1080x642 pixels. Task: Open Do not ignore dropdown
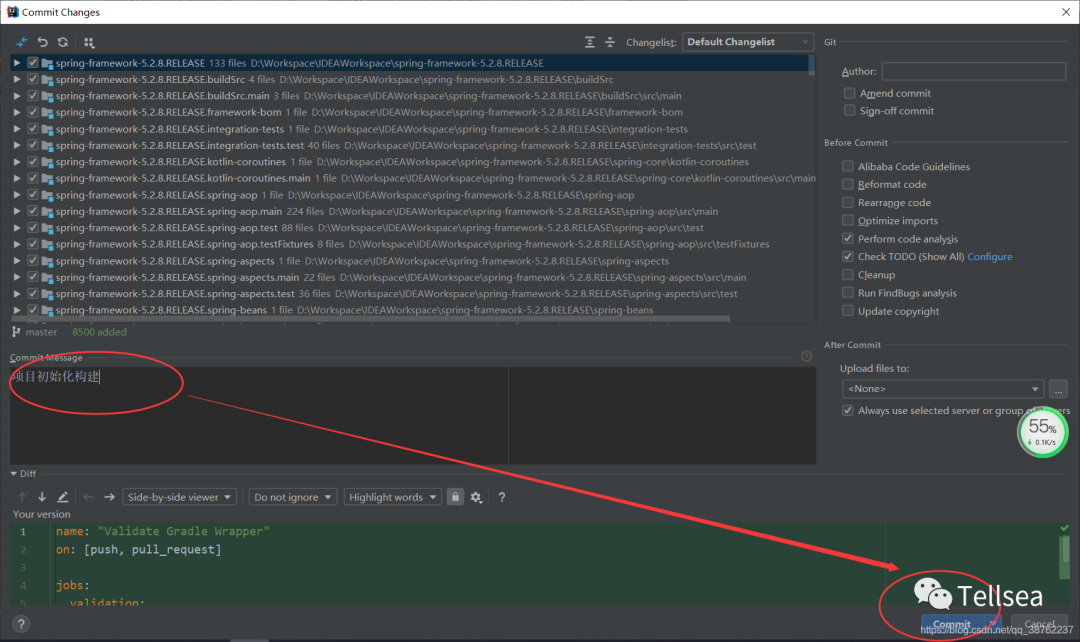pyautogui.click(x=293, y=497)
